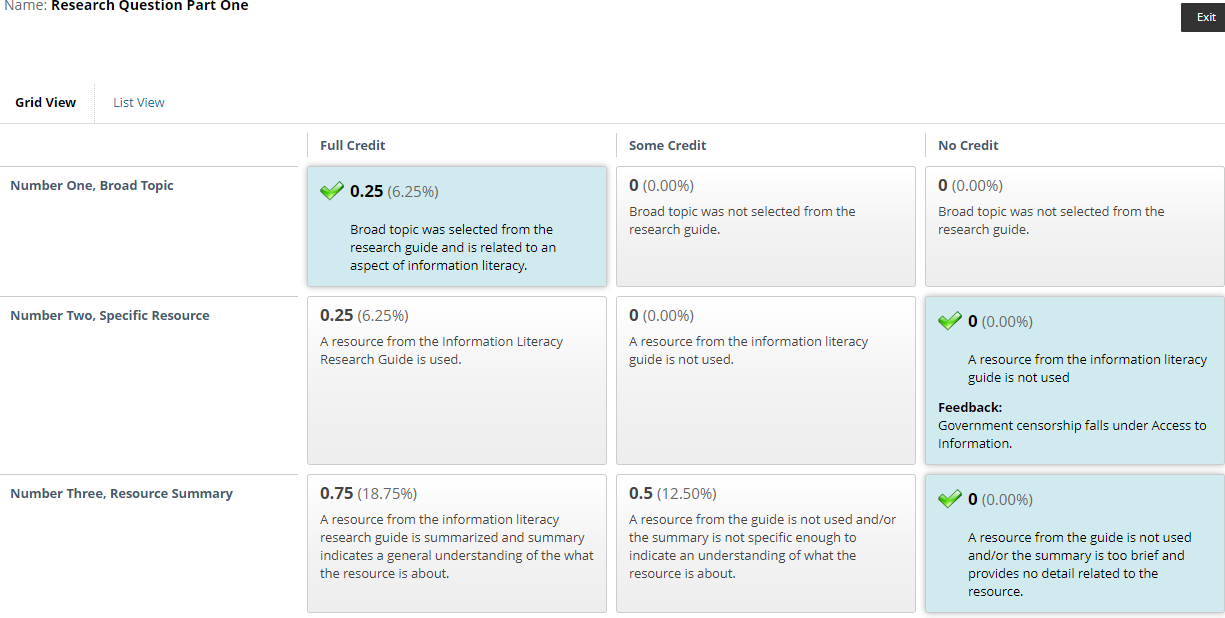
Task: Select Some Credit cell for Number One, Broad Topic
Action: click(x=766, y=226)
